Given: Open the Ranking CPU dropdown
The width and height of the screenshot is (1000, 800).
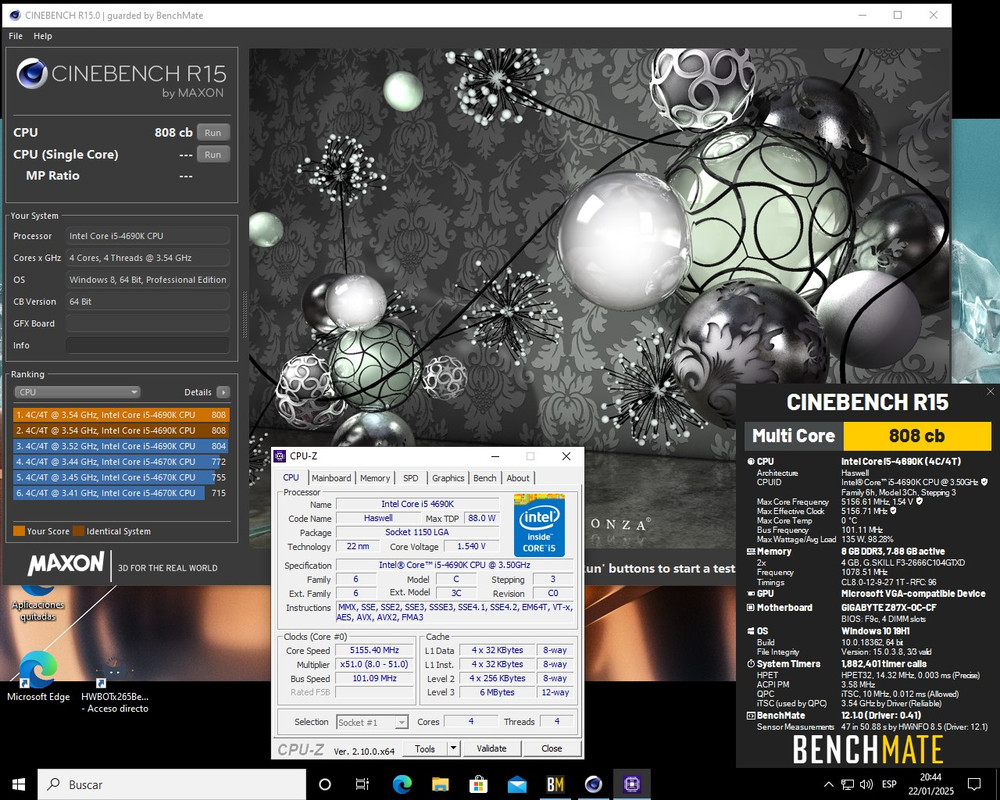Looking at the screenshot, I should [x=77, y=392].
